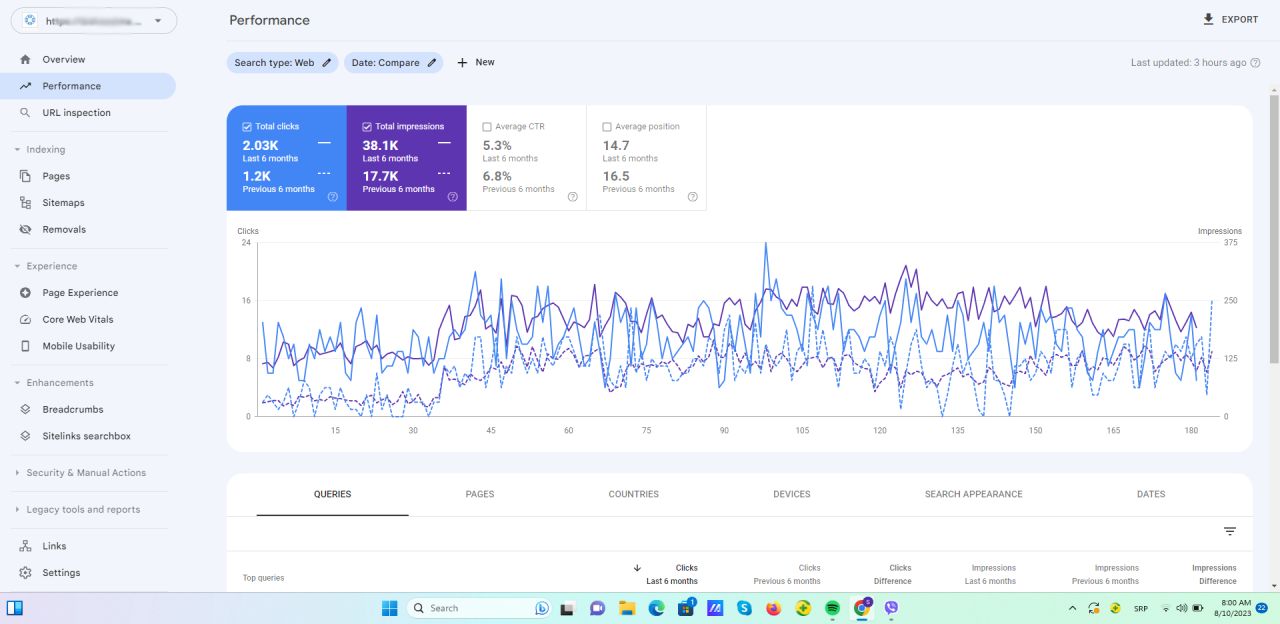1280x624 pixels.
Task: Collapse the Enhancements section
Action: 17,383
